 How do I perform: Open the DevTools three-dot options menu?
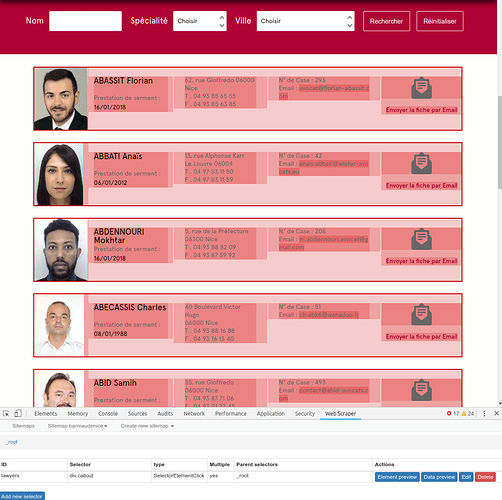pos(484,413)
